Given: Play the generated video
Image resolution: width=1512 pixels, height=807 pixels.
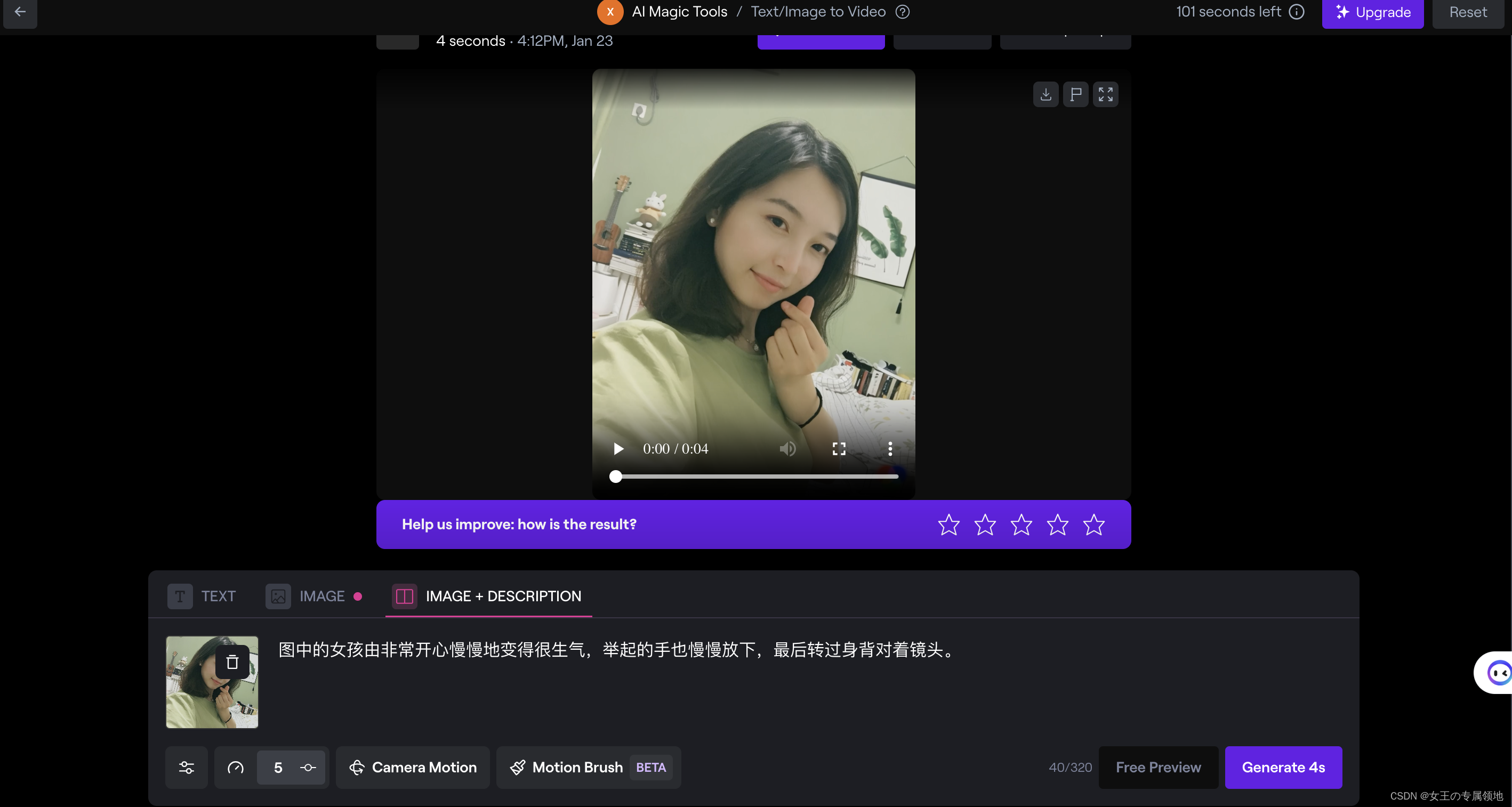Looking at the screenshot, I should (x=618, y=449).
